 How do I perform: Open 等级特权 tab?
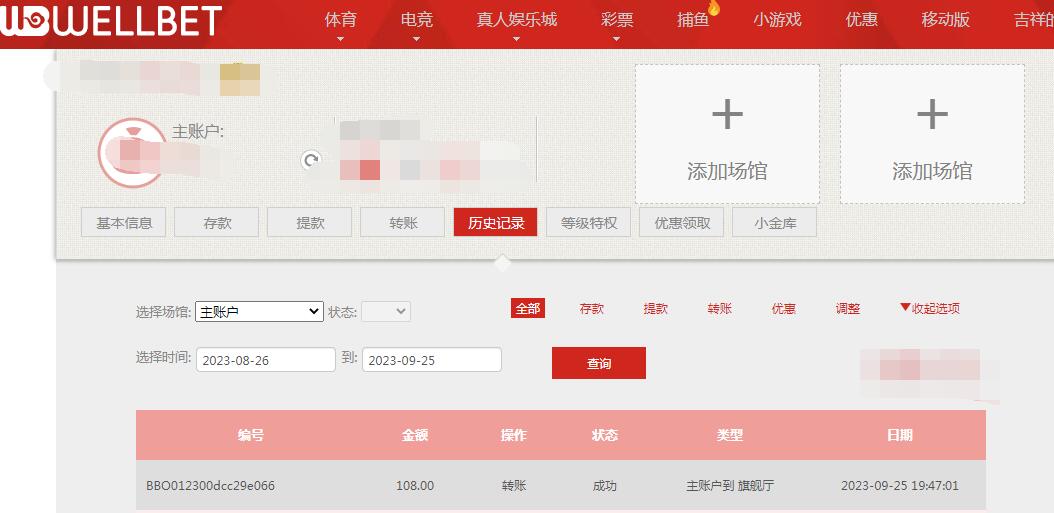click(x=589, y=223)
